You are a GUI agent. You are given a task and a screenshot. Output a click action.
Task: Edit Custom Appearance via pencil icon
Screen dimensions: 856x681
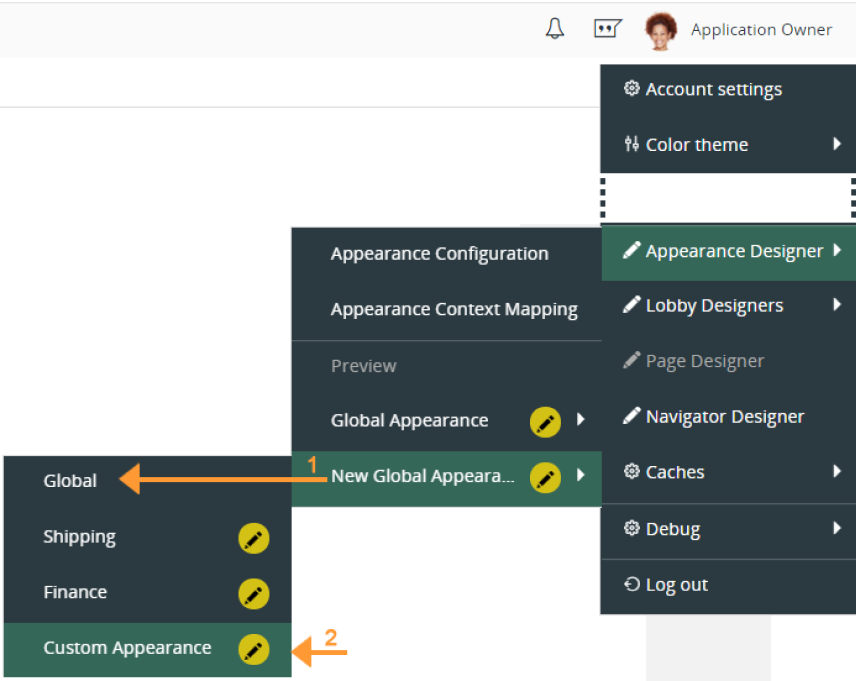tap(254, 649)
